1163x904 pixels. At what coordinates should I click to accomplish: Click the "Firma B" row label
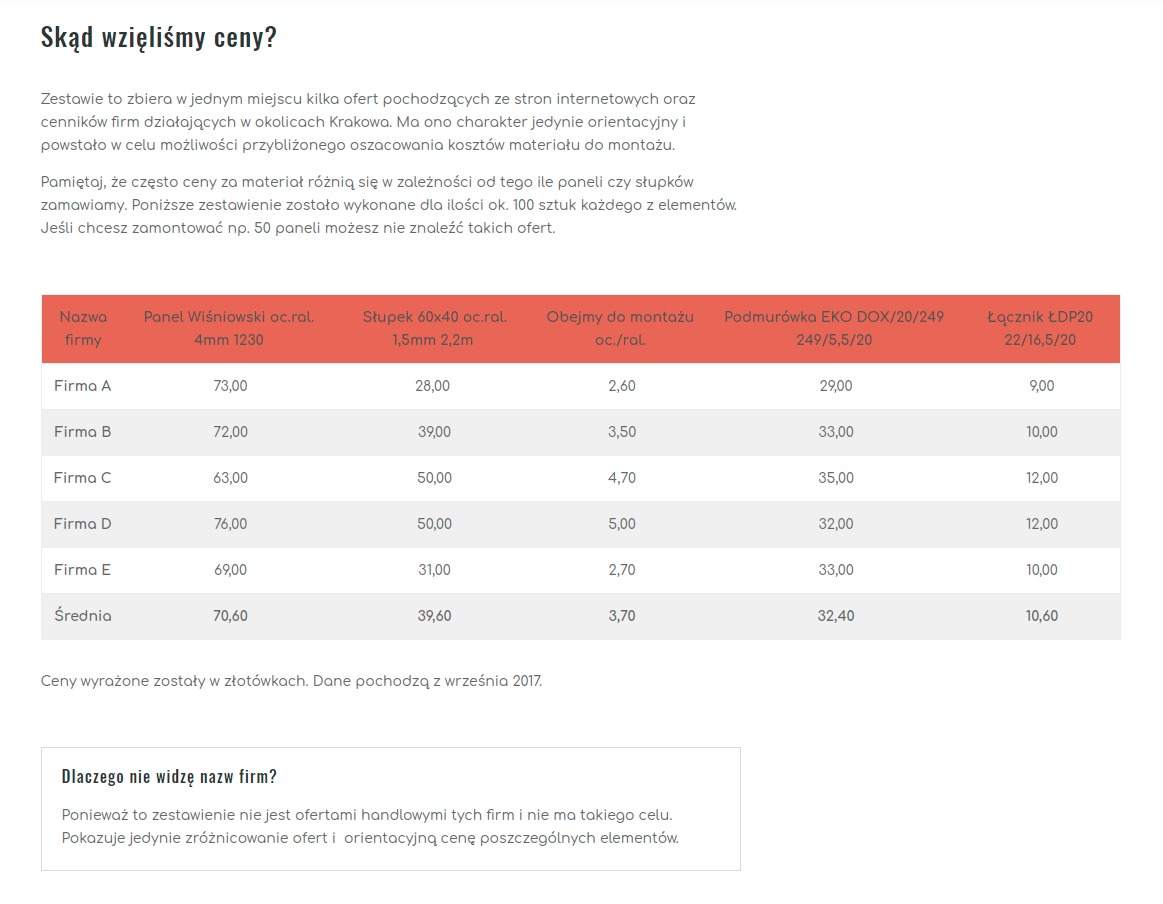[x=83, y=432]
